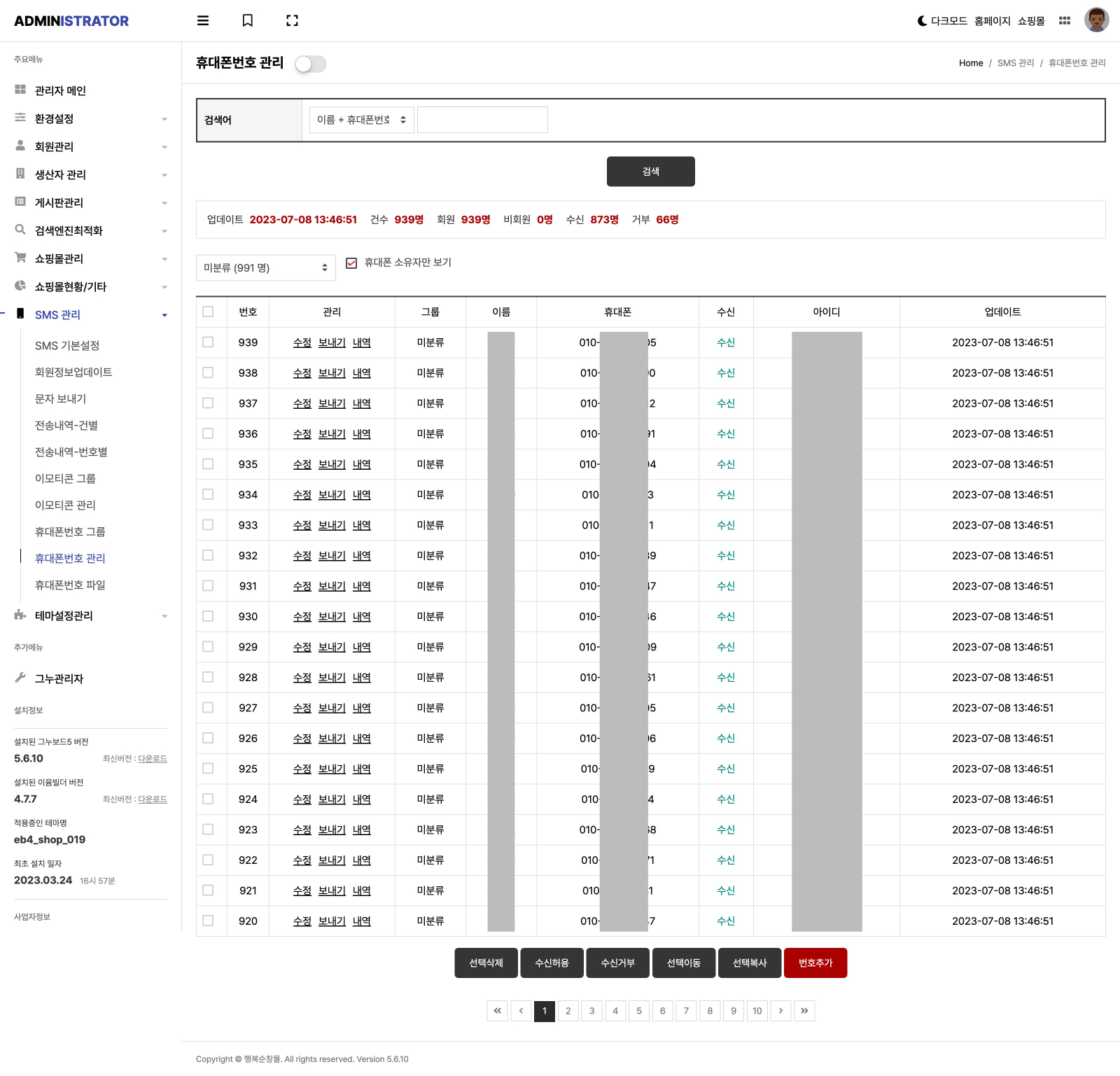Open the user avatar profile
Screen dimensions: 1120x1076
point(1097,20)
